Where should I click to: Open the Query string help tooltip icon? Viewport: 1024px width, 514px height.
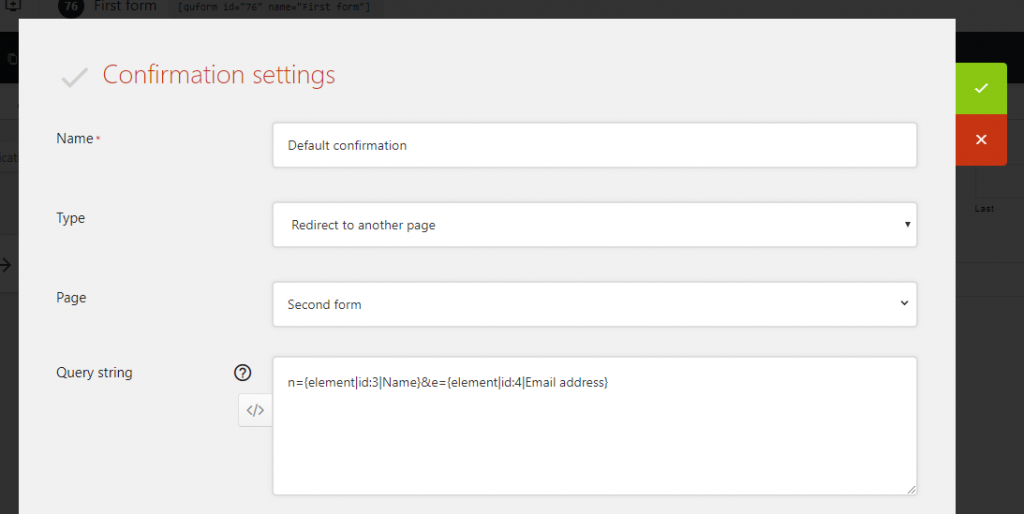(243, 373)
